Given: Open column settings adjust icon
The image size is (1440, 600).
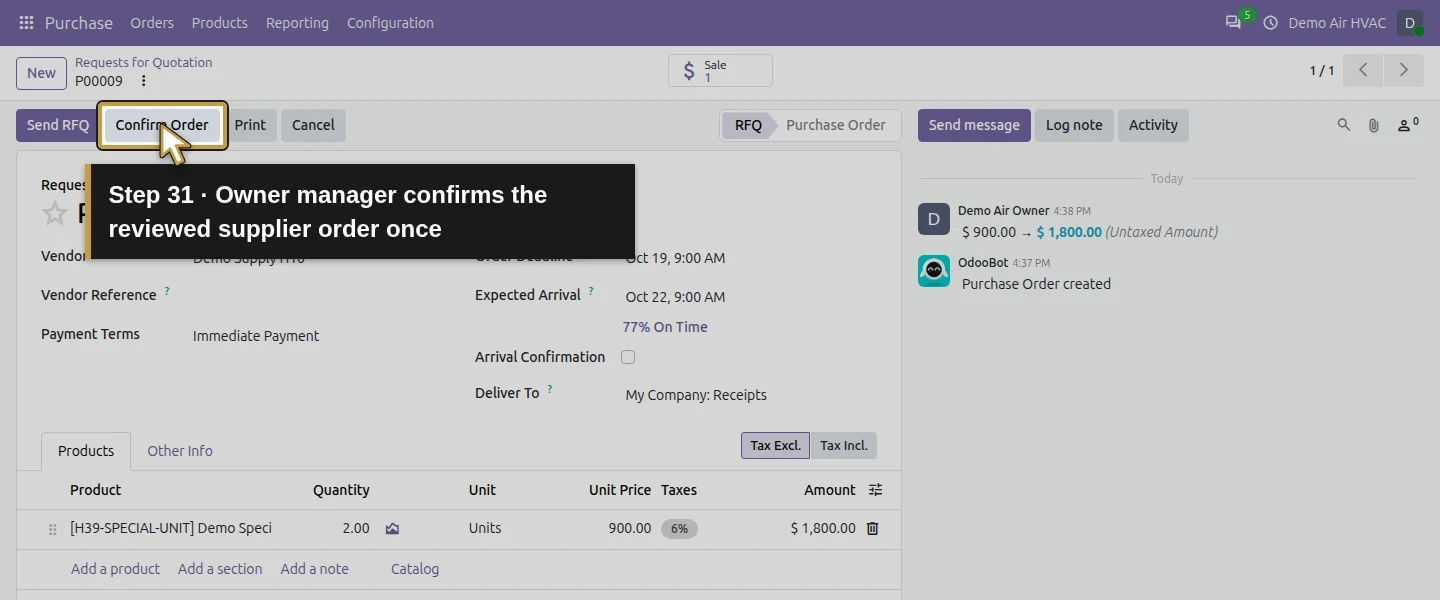Looking at the screenshot, I should (876, 490).
